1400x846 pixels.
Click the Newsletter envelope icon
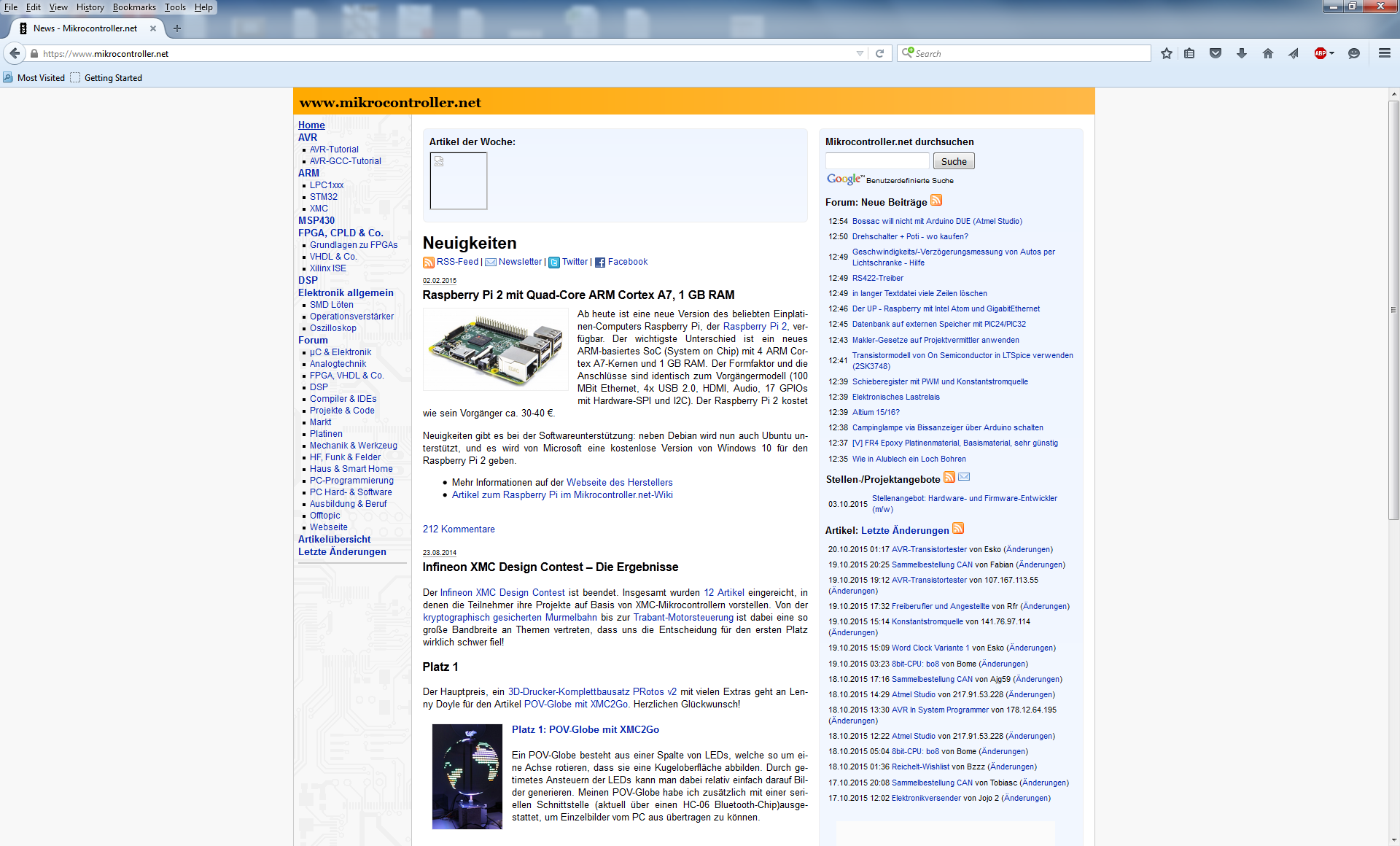(x=491, y=263)
